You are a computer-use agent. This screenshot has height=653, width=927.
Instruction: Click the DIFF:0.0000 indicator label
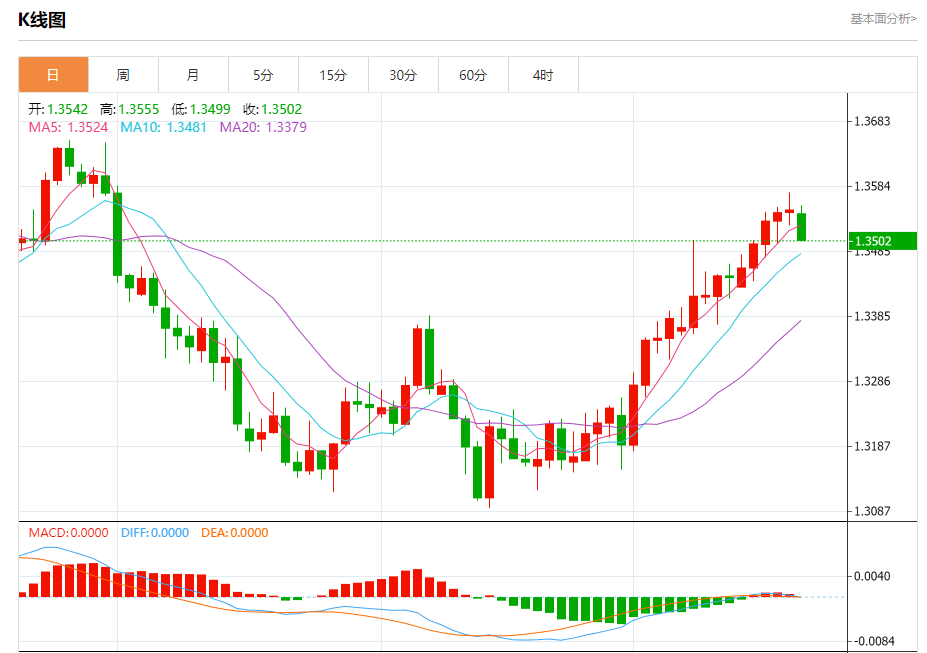coord(155,532)
